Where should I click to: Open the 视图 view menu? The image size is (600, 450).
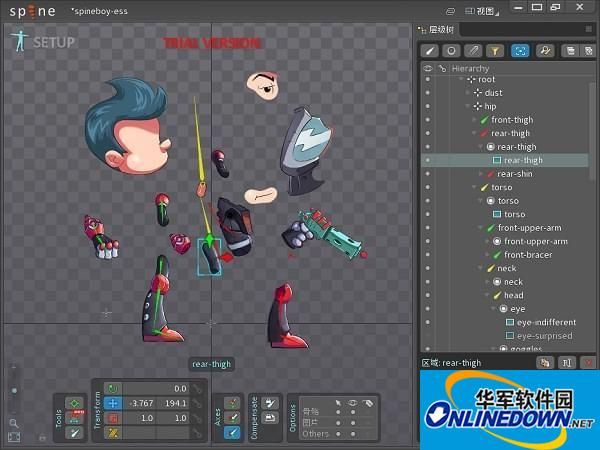point(482,11)
